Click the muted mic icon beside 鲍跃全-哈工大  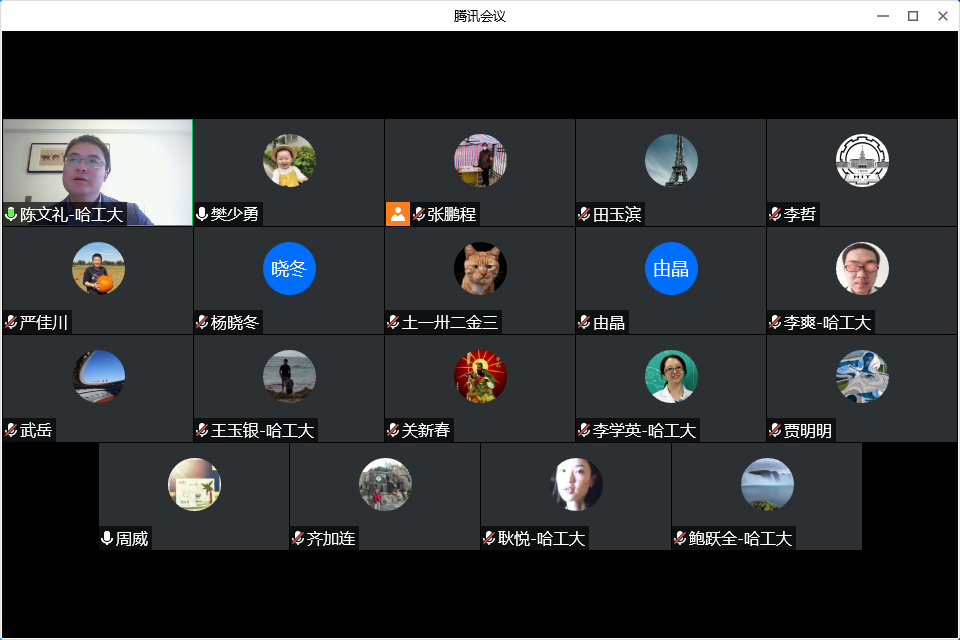pyautogui.click(x=680, y=538)
